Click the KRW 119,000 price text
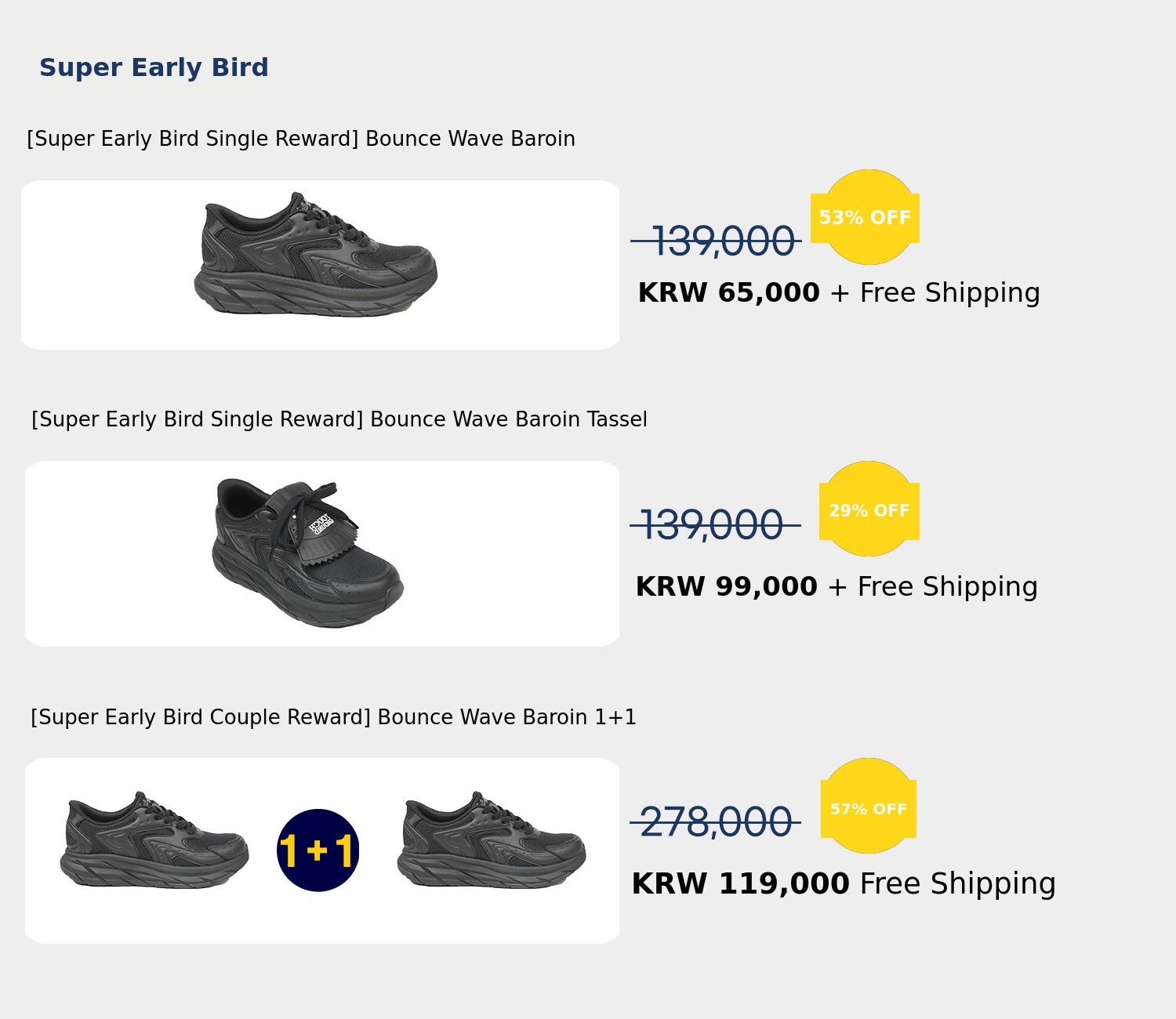 [x=740, y=883]
